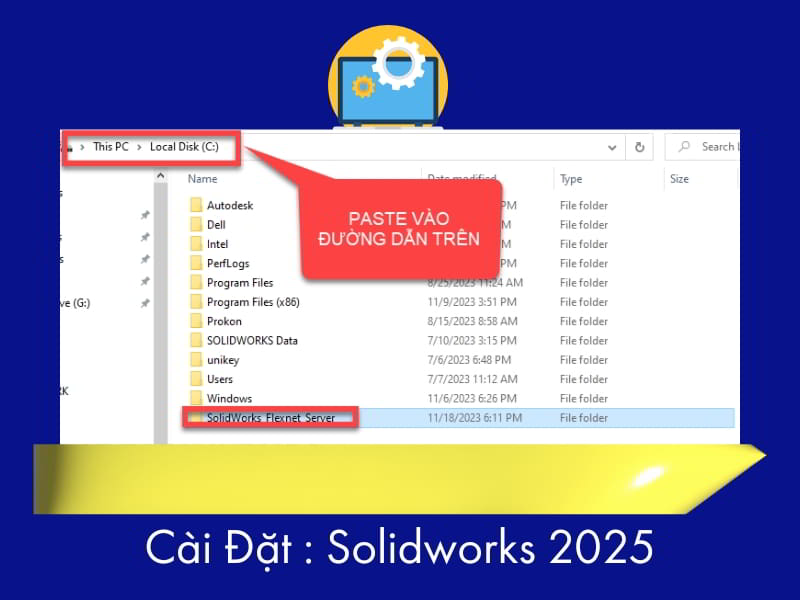Select Local Disk (C:) in the address bar
Image resolution: width=800 pixels, height=600 pixels.
tap(182, 146)
